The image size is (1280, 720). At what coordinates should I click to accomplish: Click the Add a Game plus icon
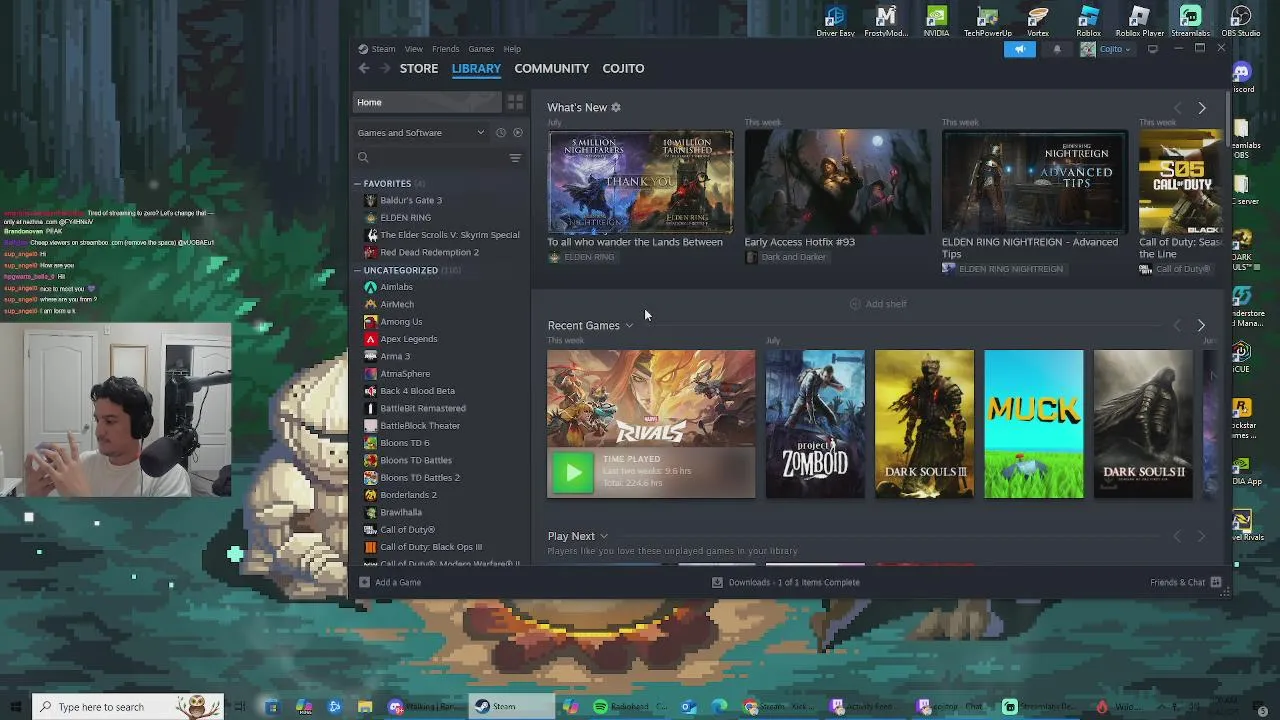(364, 582)
